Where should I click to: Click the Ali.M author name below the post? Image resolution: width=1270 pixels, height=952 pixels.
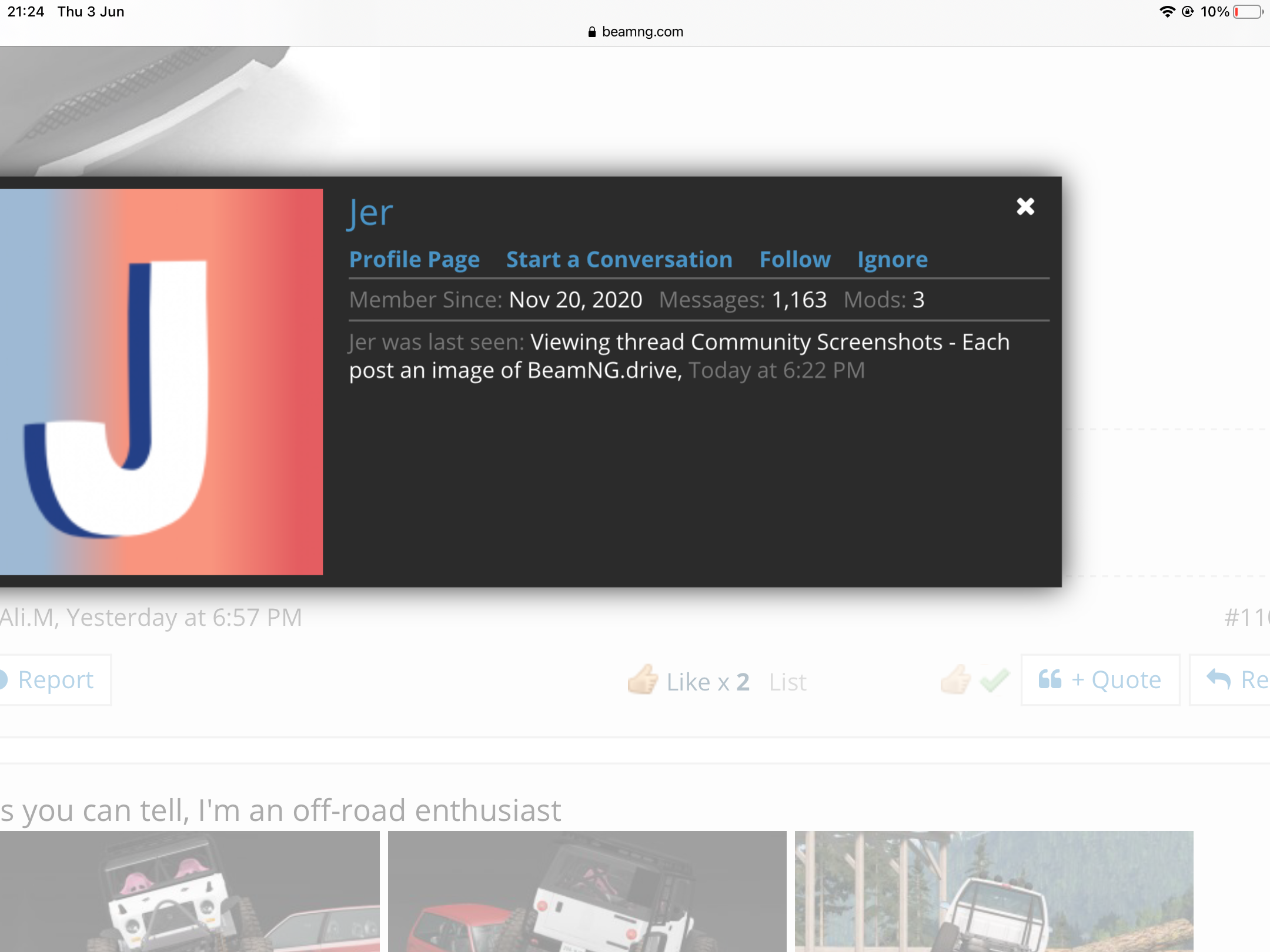coord(27,617)
